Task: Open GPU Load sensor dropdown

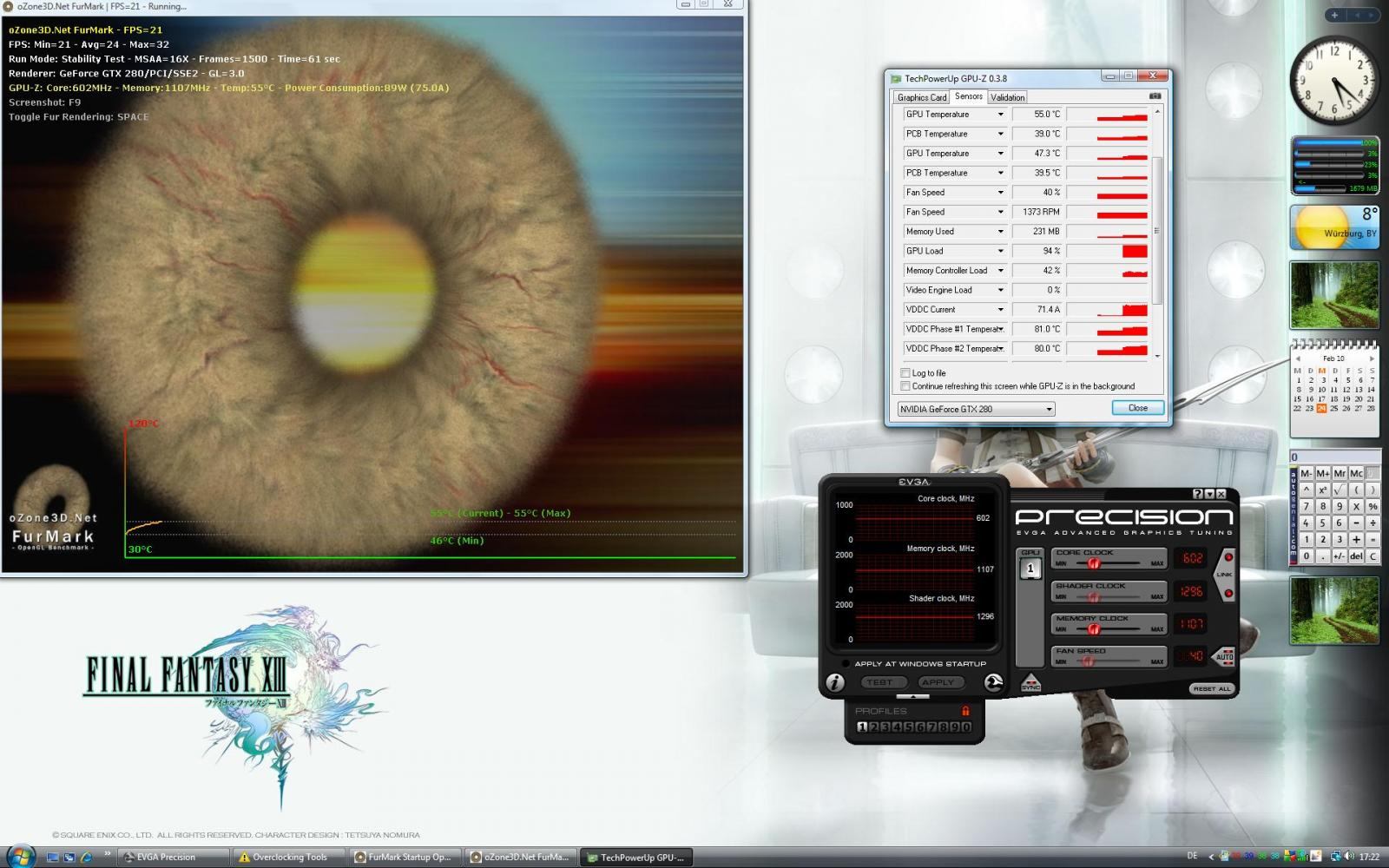Action: point(1000,251)
